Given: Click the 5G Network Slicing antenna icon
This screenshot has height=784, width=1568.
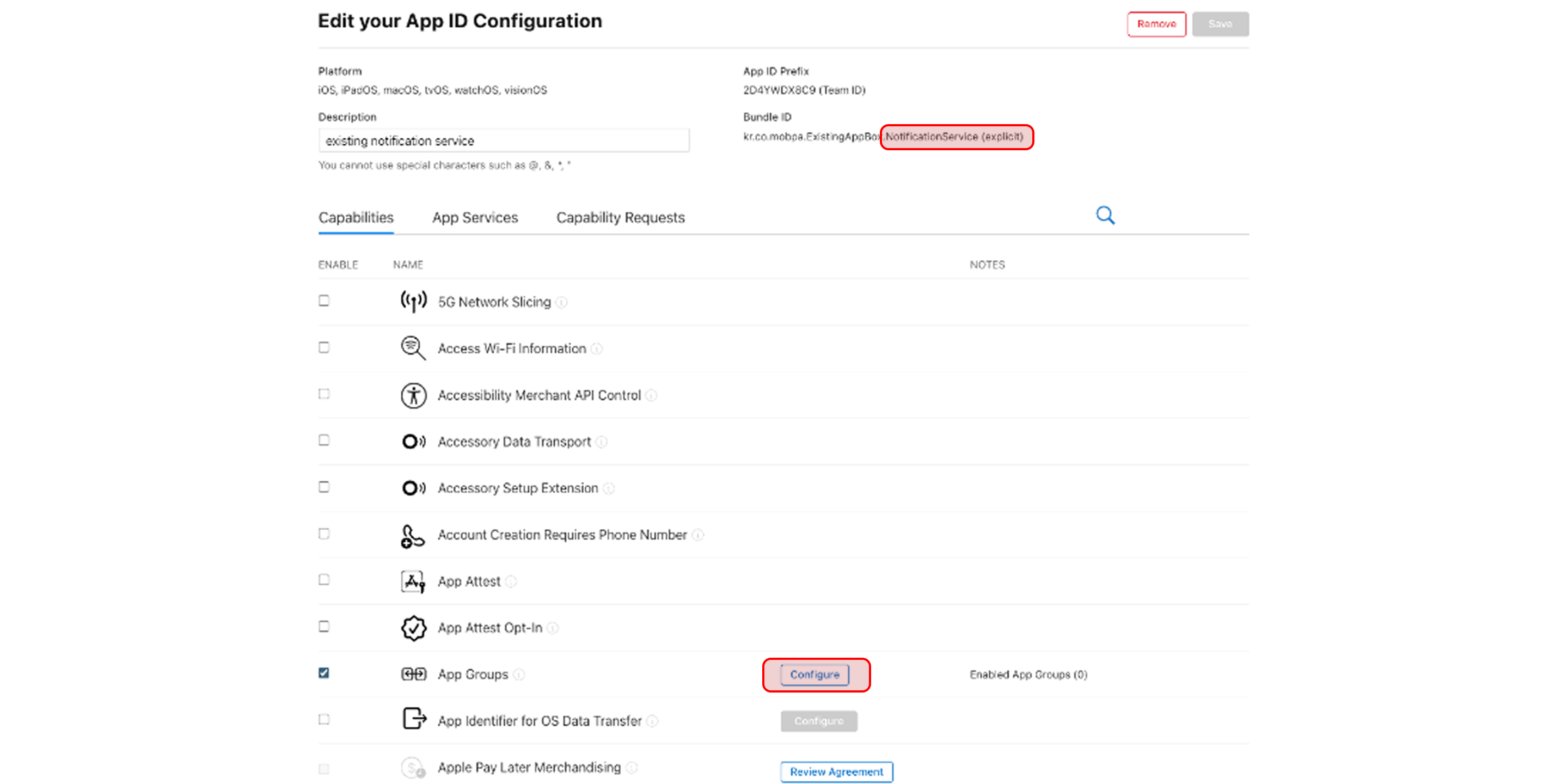Looking at the screenshot, I should (413, 301).
